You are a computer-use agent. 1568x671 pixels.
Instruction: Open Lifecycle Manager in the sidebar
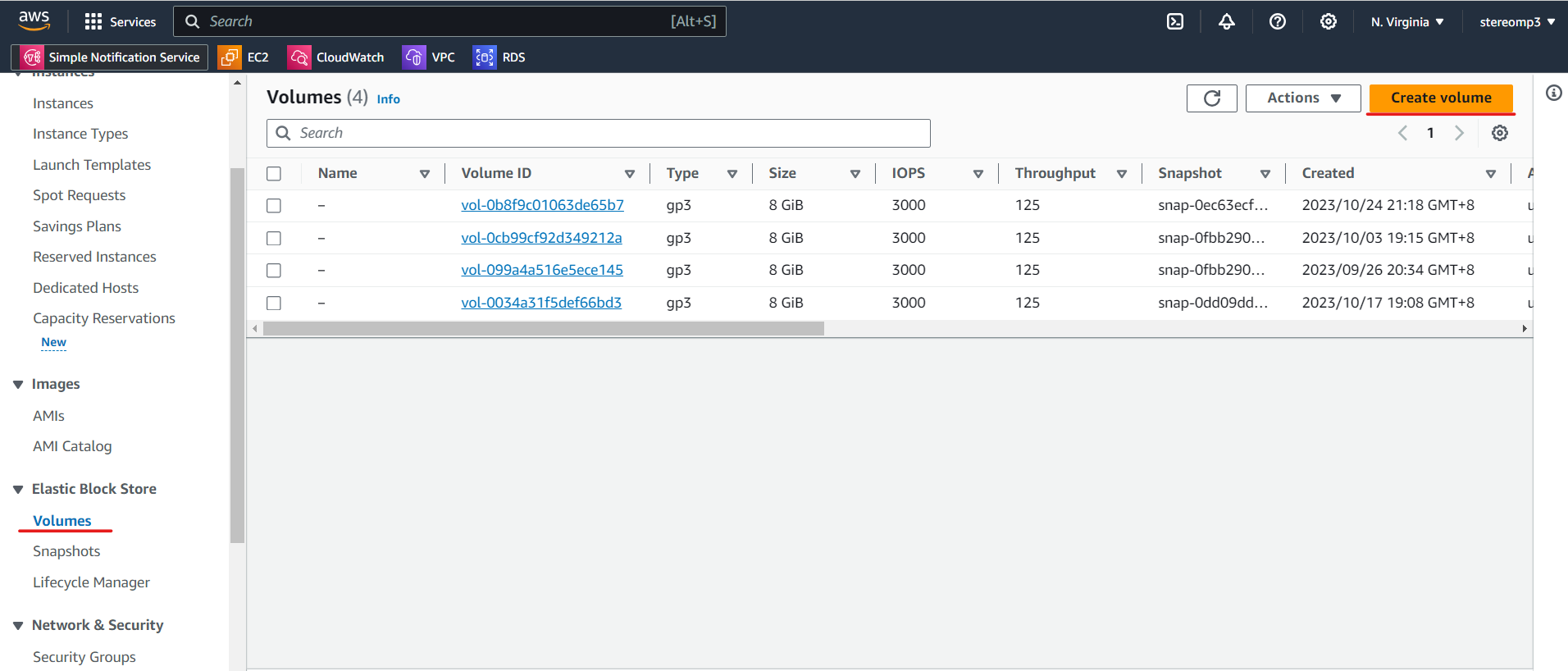[x=91, y=582]
